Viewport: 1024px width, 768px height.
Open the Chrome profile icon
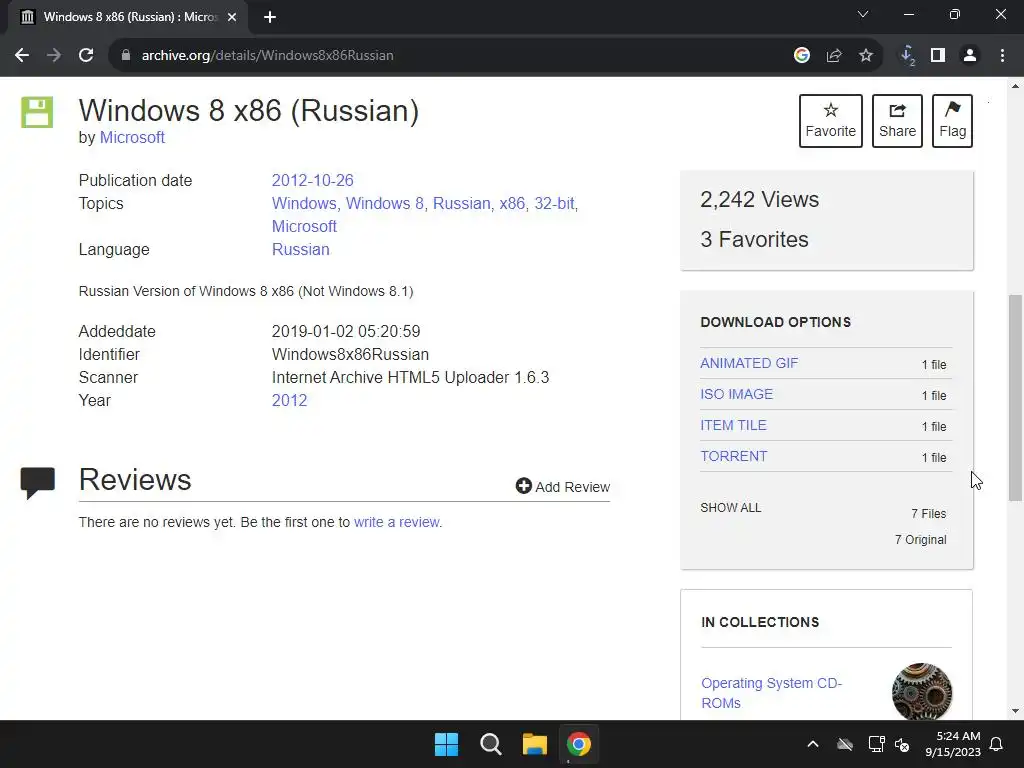tap(970, 56)
